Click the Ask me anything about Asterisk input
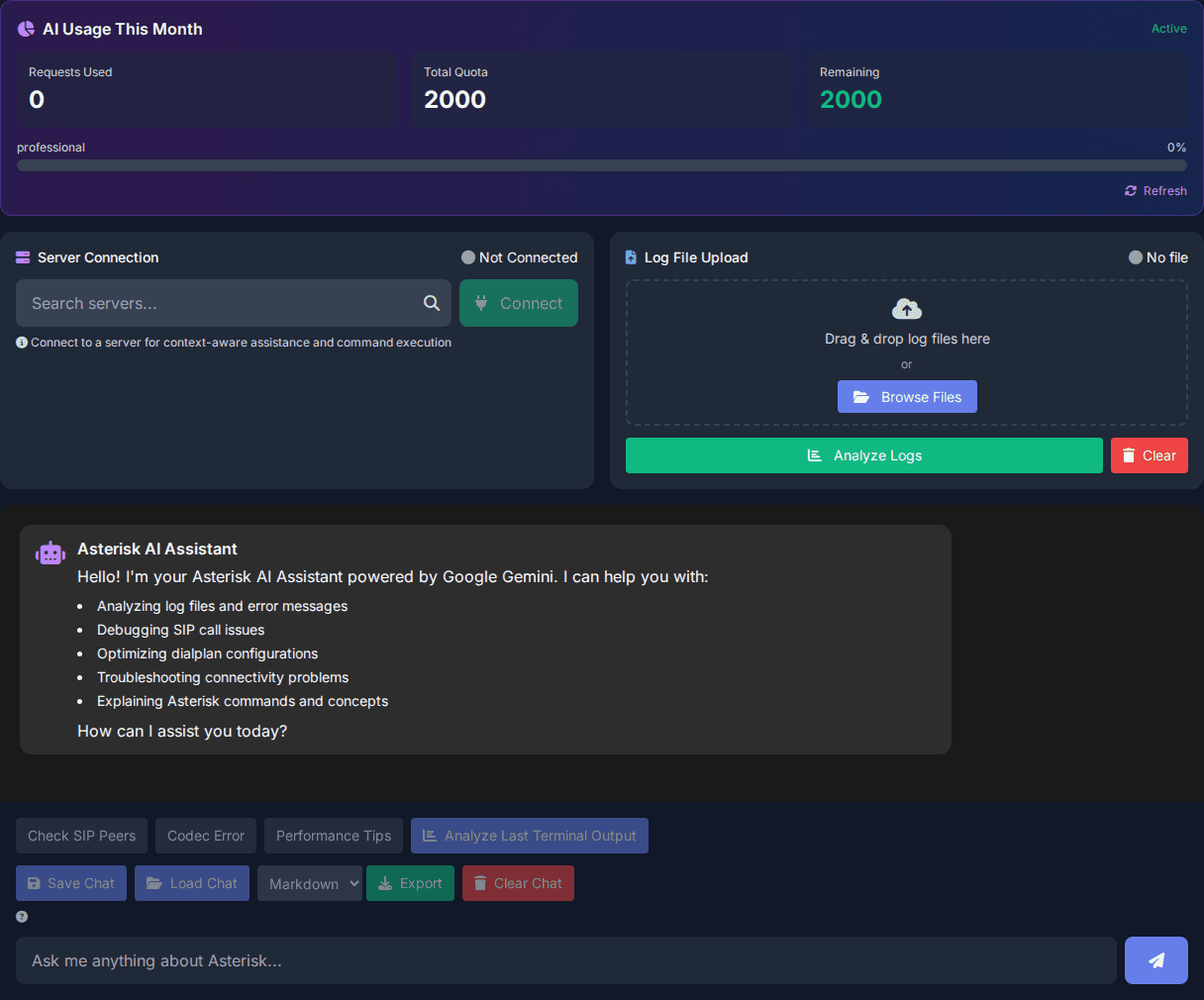This screenshot has width=1204, height=1000. tap(564, 959)
